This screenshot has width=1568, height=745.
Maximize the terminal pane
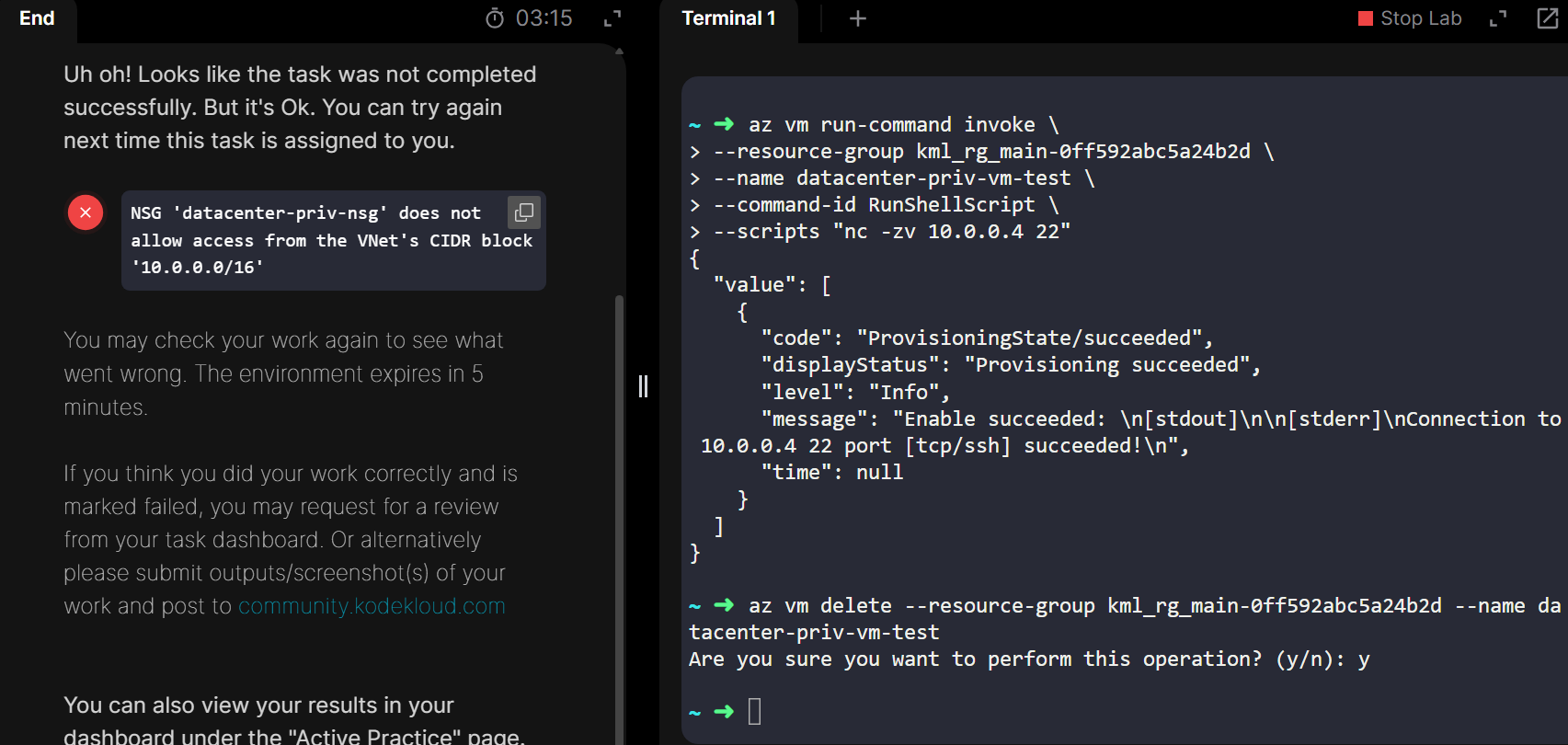click(1498, 18)
